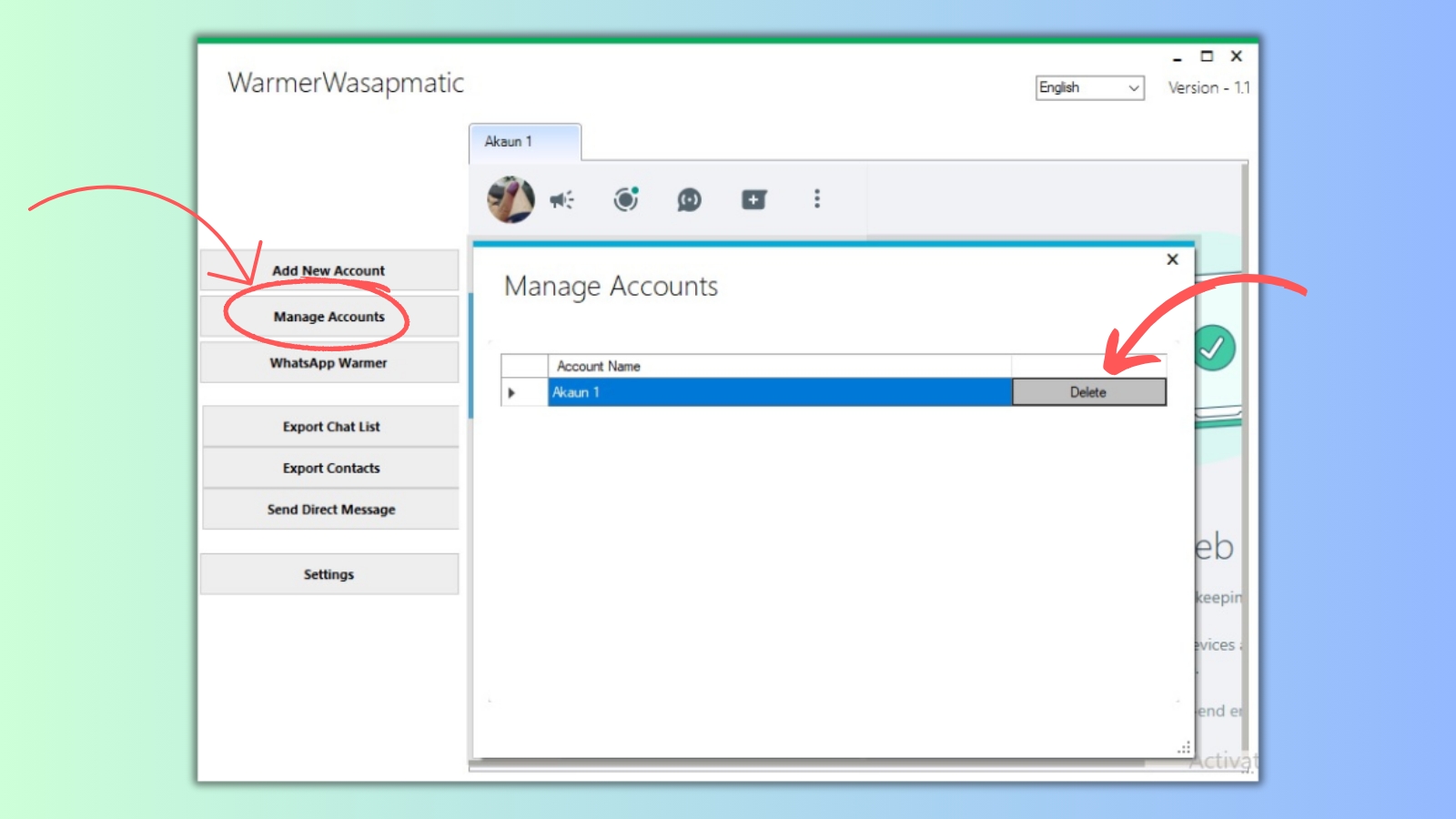This screenshot has height=819, width=1456.
Task: Click the chat bubble channels icon
Action: tap(689, 199)
